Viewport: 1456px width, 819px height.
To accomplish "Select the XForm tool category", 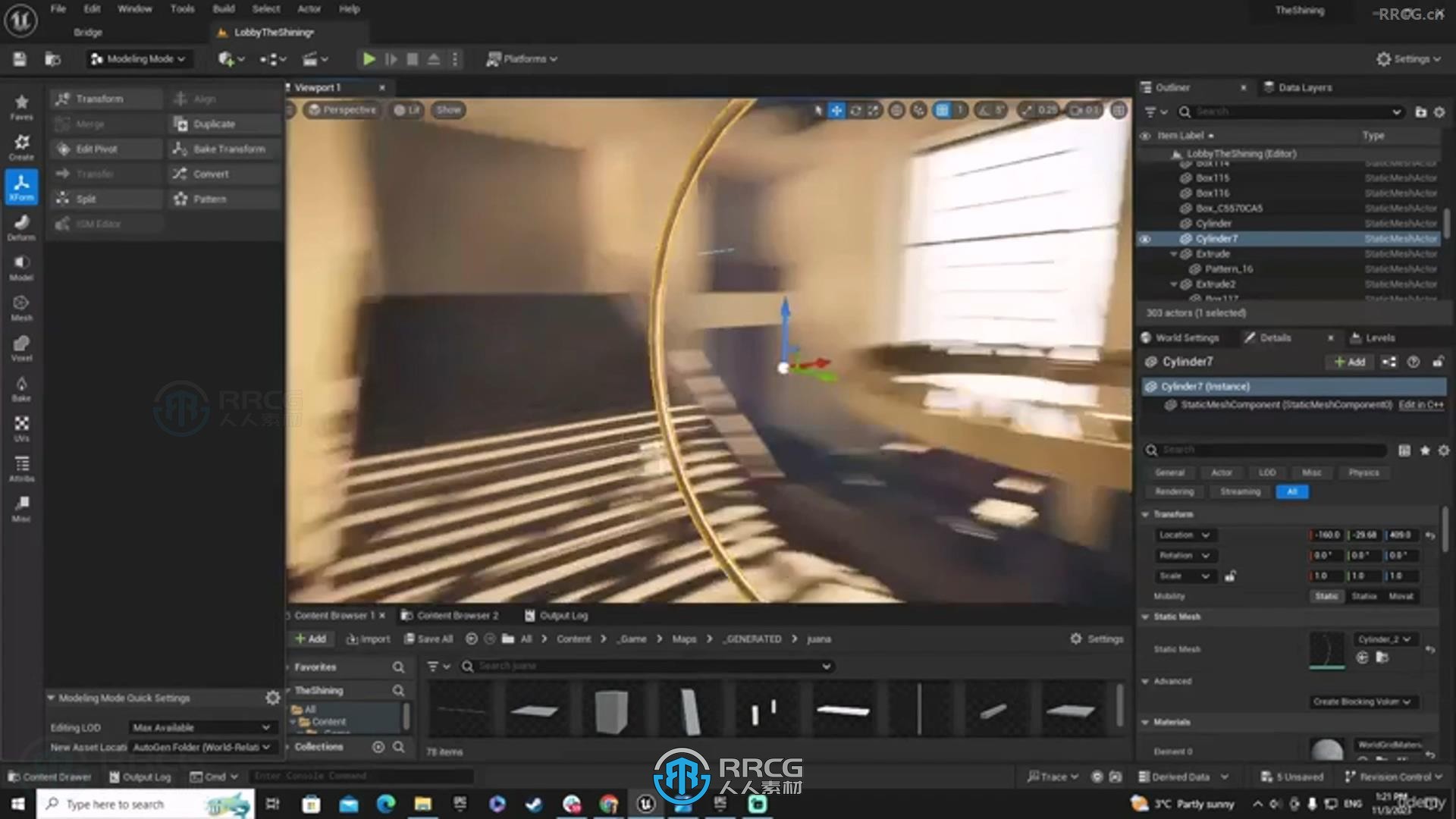I will coord(21,187).
